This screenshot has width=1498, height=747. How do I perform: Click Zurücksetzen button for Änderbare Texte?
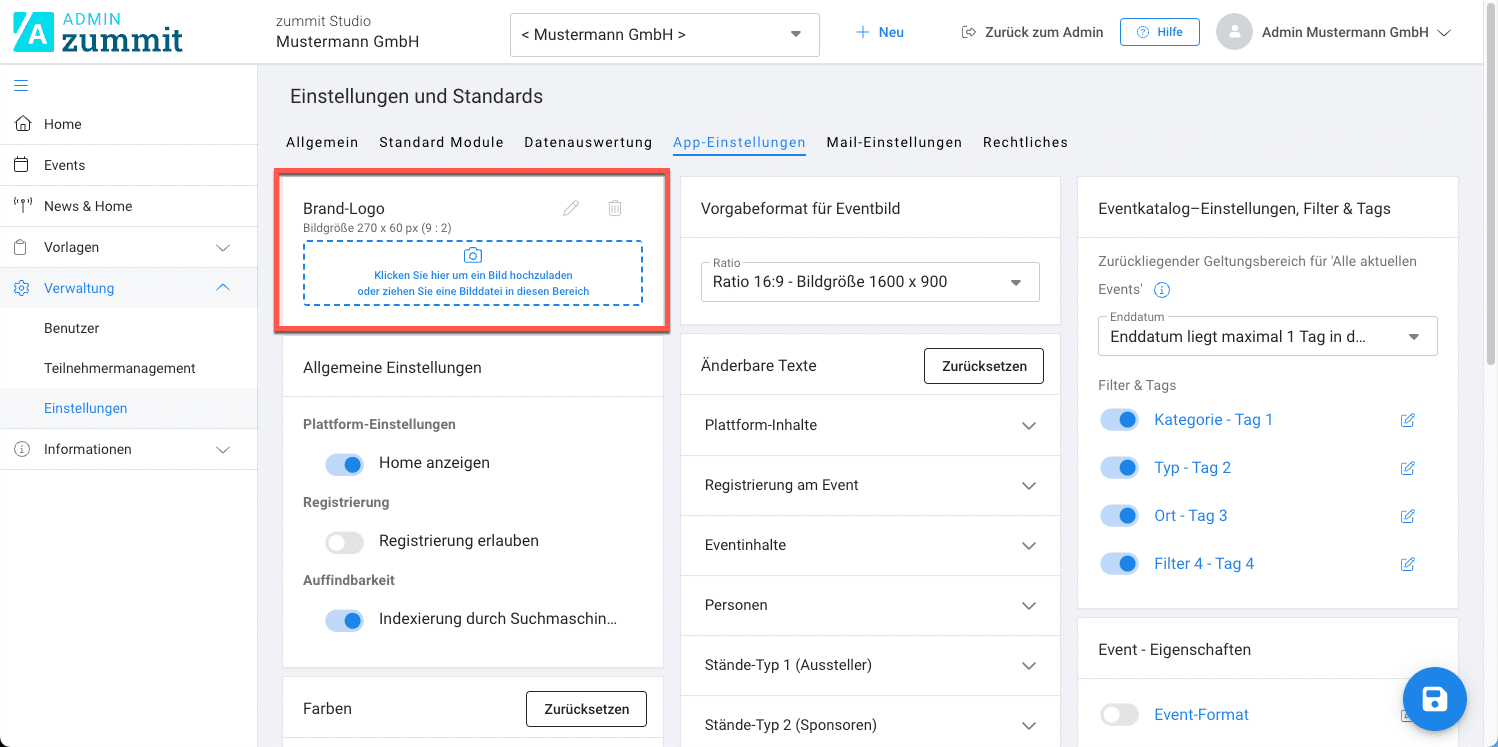tap(983, 366)
